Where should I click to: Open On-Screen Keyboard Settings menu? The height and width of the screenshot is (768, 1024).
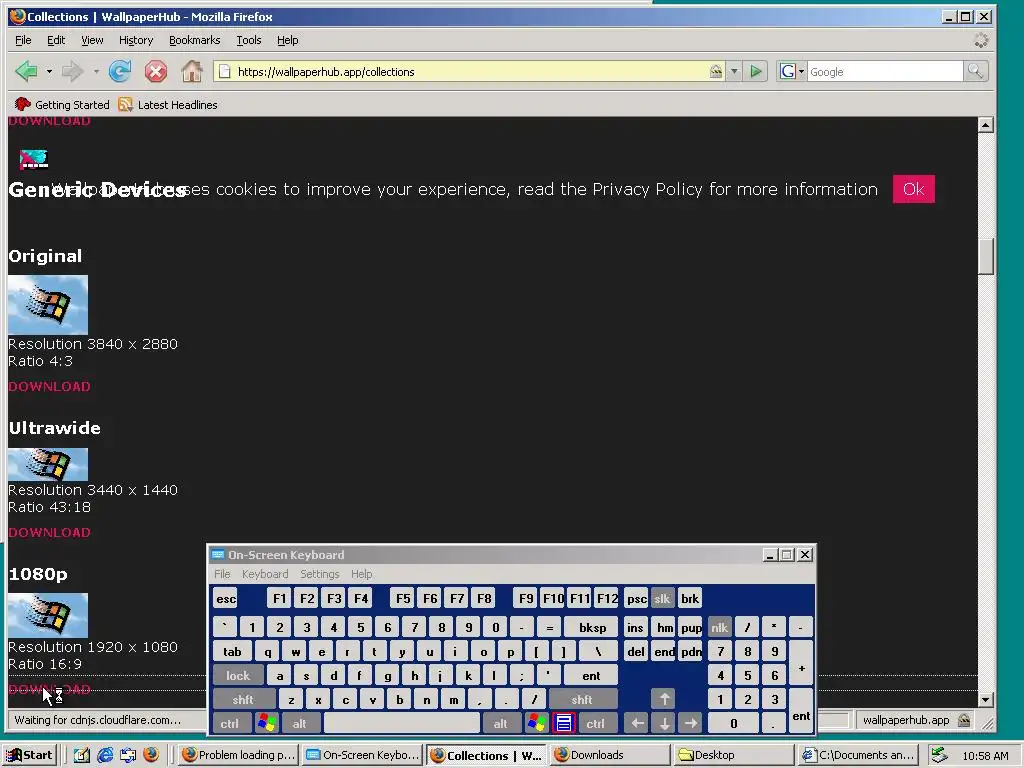pyautogui.click(x=319, y=573)
